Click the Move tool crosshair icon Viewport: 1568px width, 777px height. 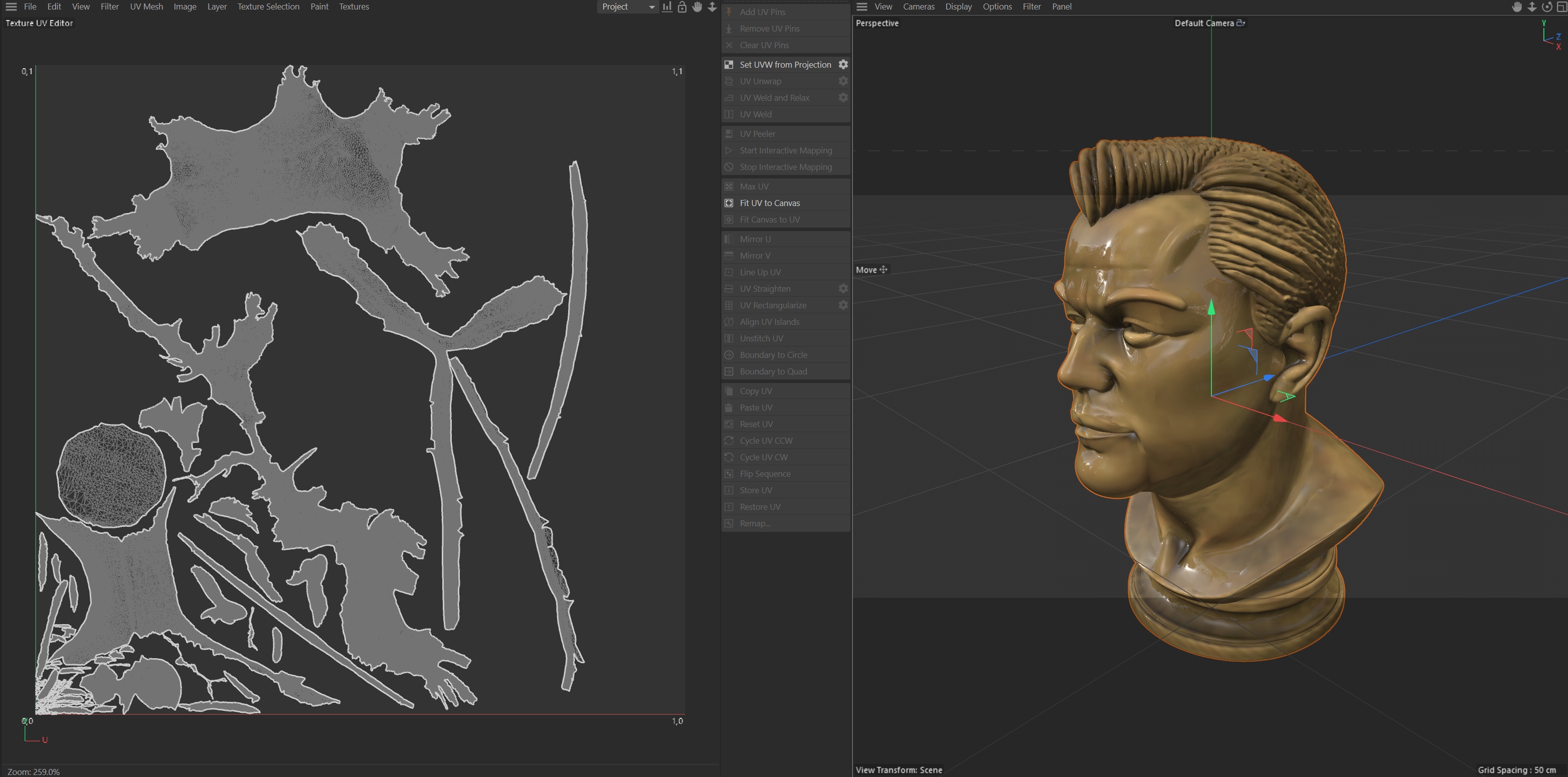click(x=883, y=270)
